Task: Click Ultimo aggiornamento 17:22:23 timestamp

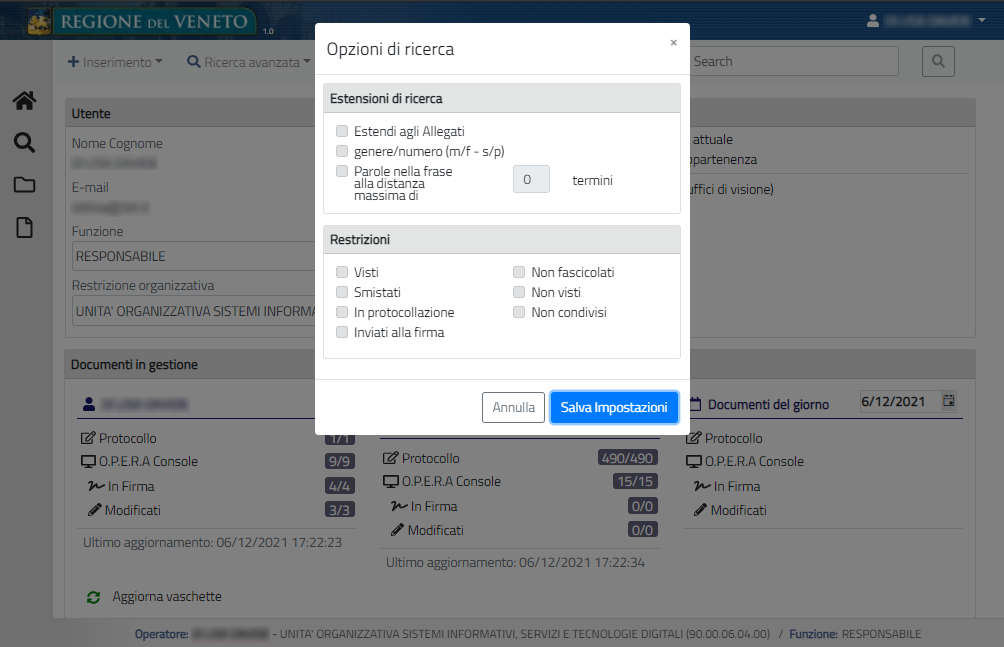Action: pos(213,543)
